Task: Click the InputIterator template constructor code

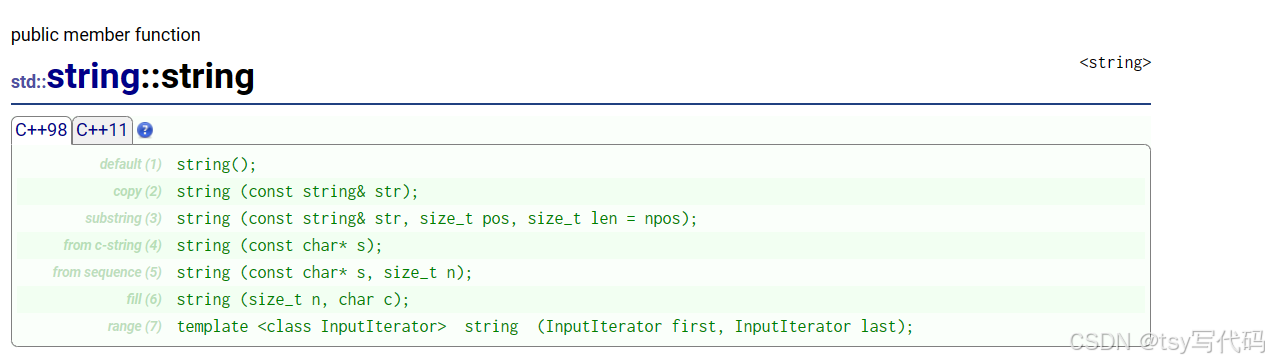Action: coord(545,326)
